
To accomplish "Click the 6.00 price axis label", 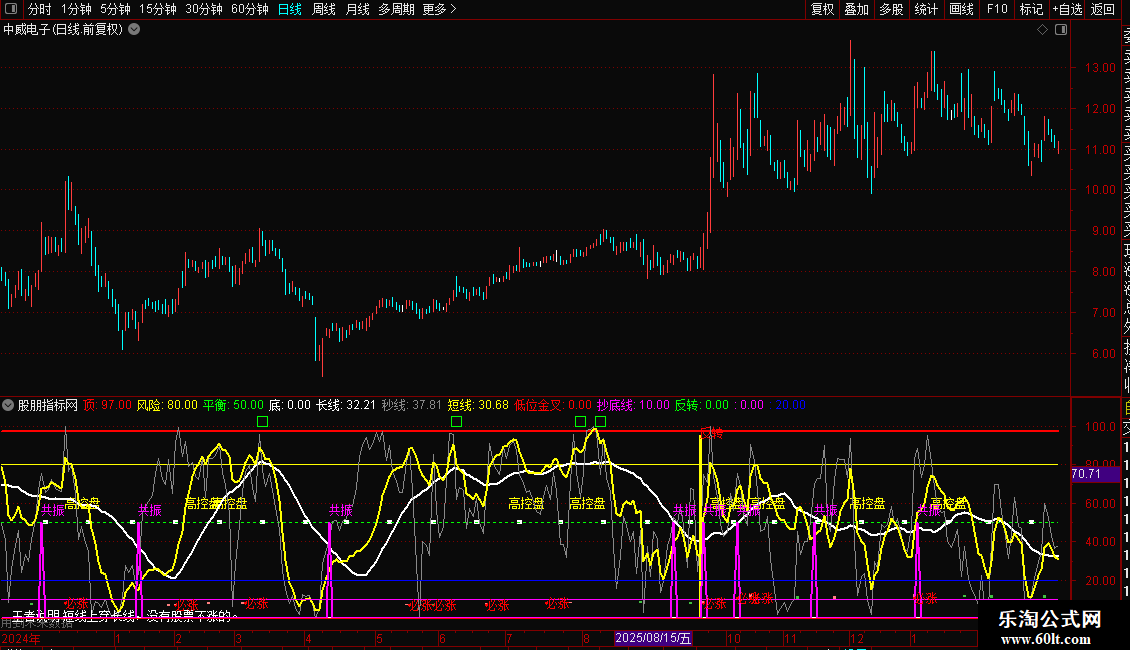I will click(1103, 354).
